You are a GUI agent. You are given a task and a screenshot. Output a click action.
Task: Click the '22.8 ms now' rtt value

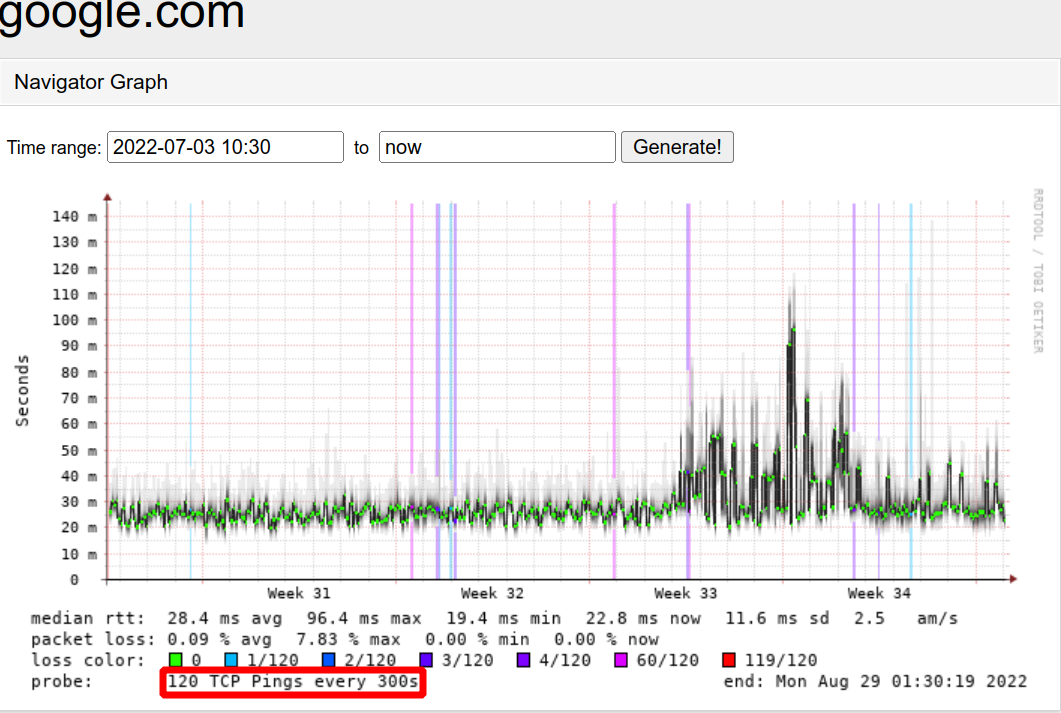tap(643, 618)
